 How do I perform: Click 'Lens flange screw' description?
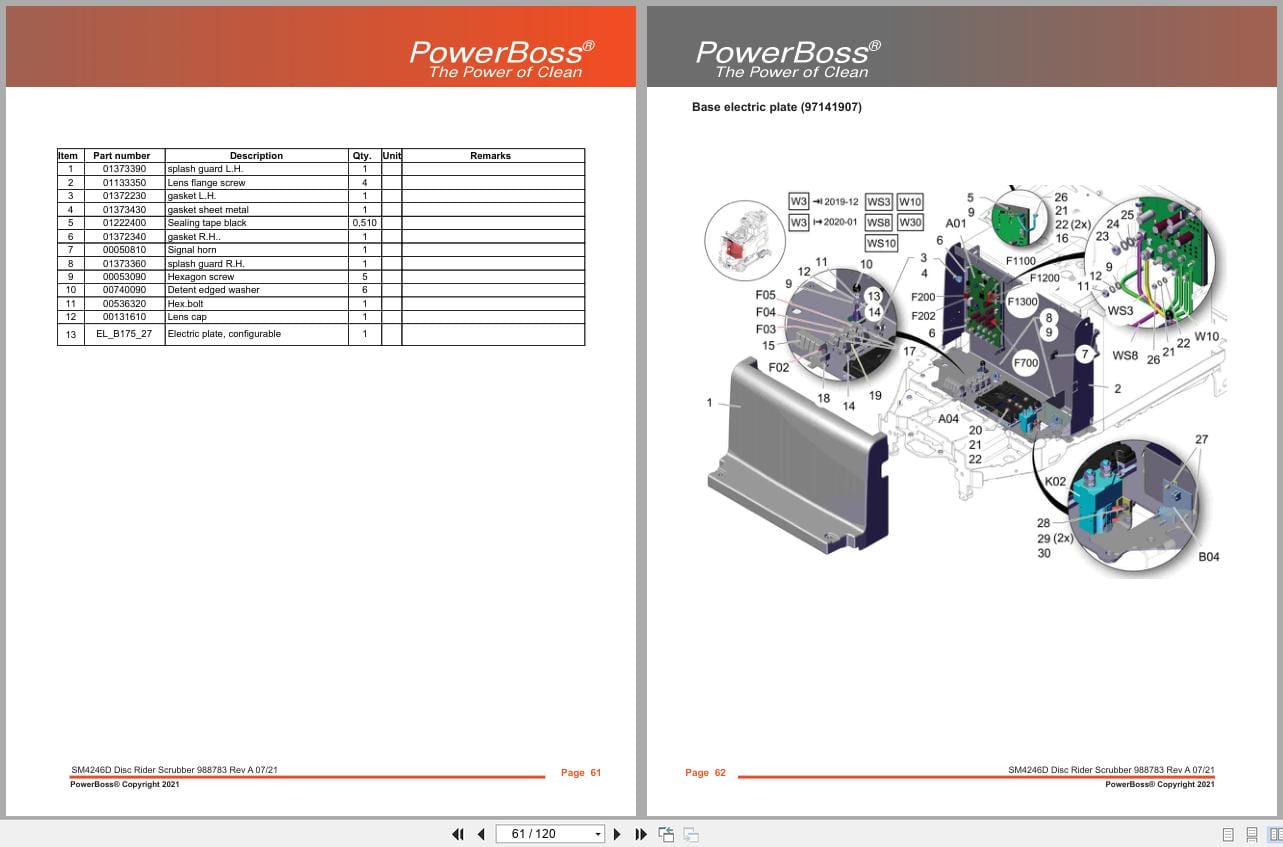[x=206, y=183]
